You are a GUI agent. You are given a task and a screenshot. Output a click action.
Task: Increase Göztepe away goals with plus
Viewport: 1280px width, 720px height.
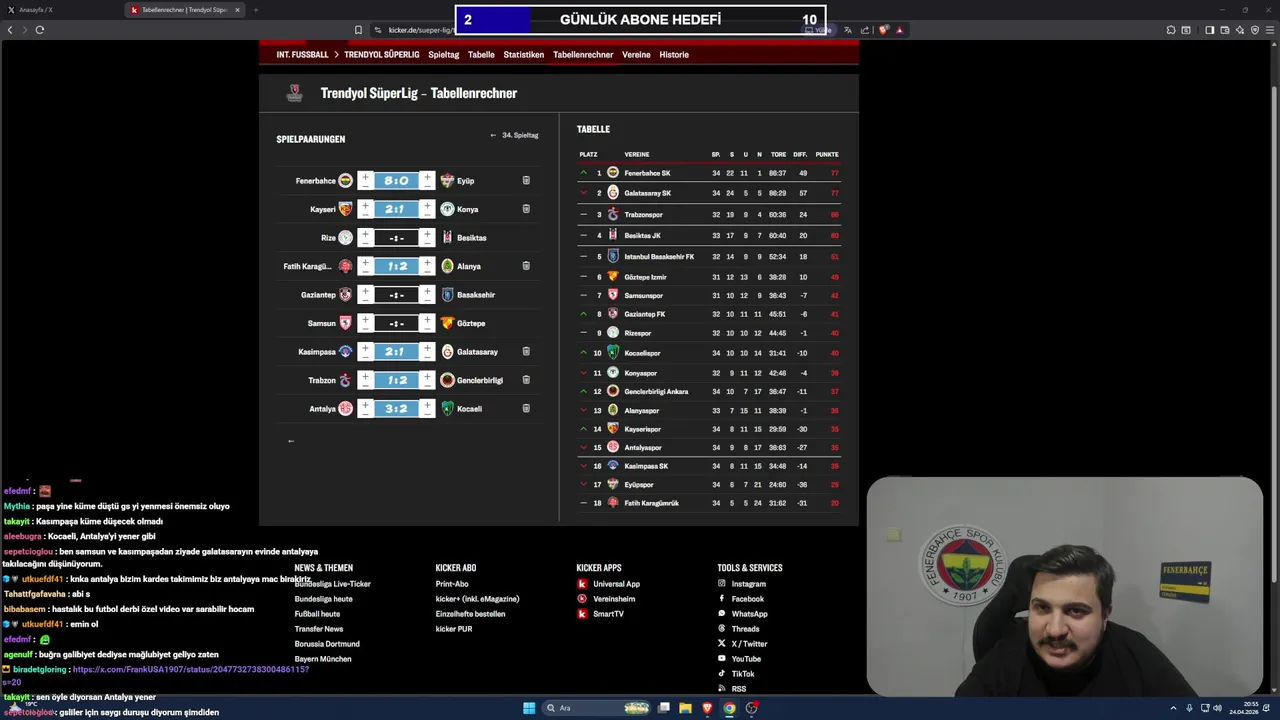point(427,320)
